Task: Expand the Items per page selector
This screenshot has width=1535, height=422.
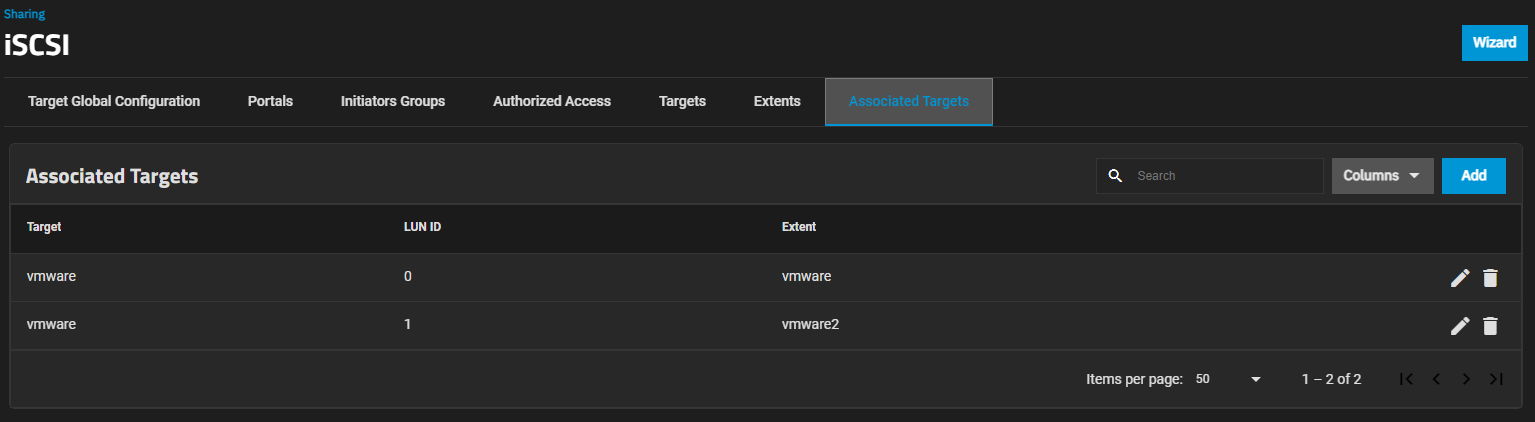Action: pyautogui.click(x=1229, y=379)
